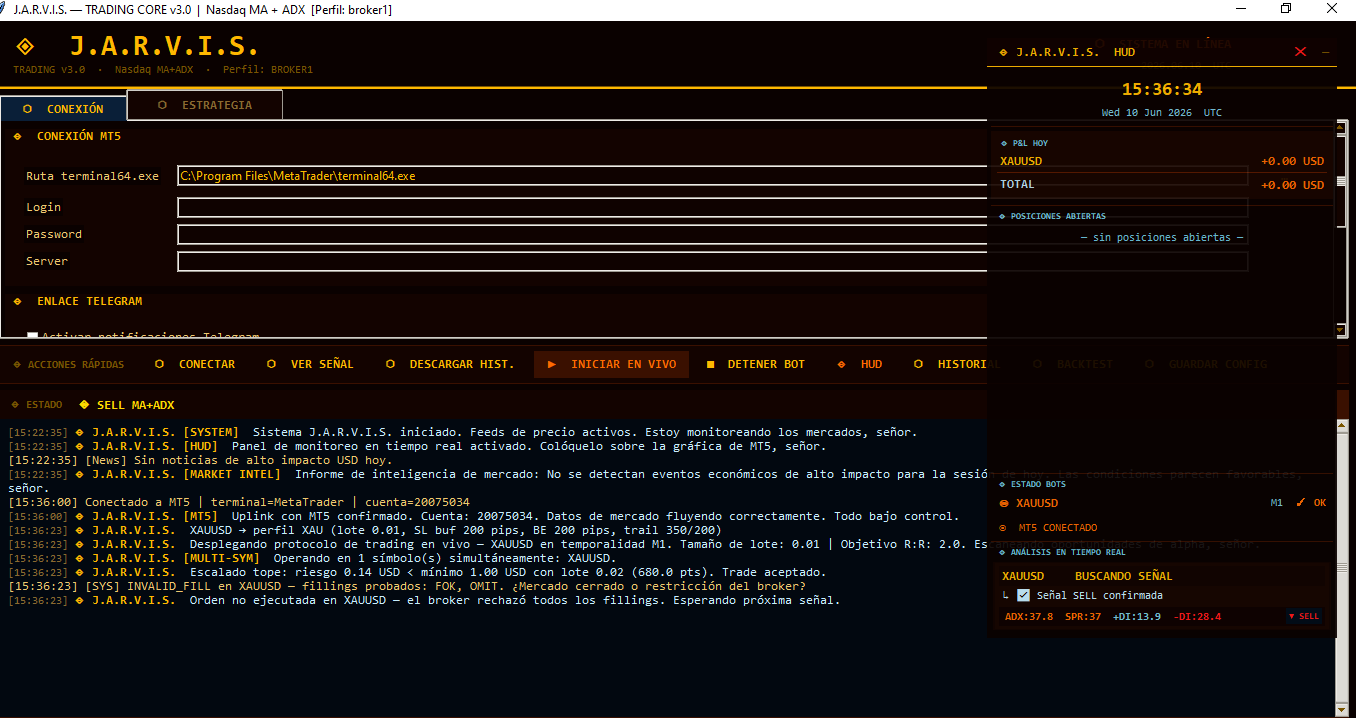Click scroll-up arrow of connection panel scrollbar
This screenshot has width=1366, height=718.
1342,128
